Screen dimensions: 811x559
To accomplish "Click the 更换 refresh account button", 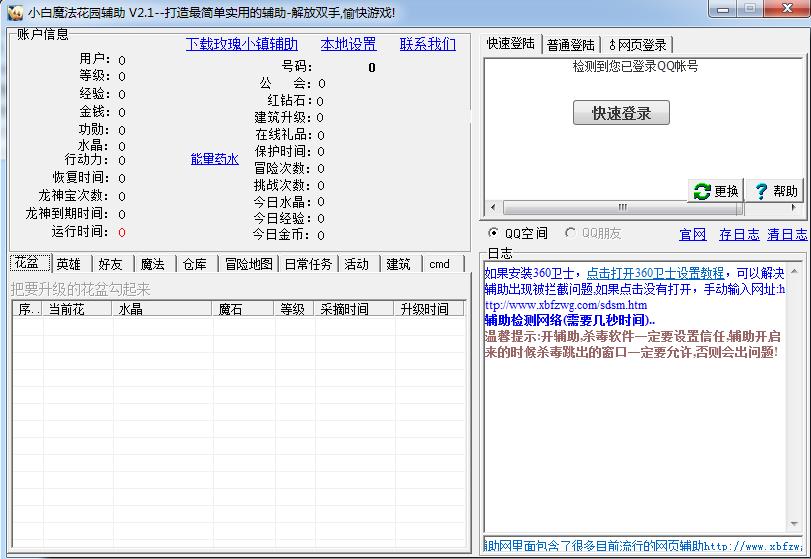I will [x=716, y=191].
